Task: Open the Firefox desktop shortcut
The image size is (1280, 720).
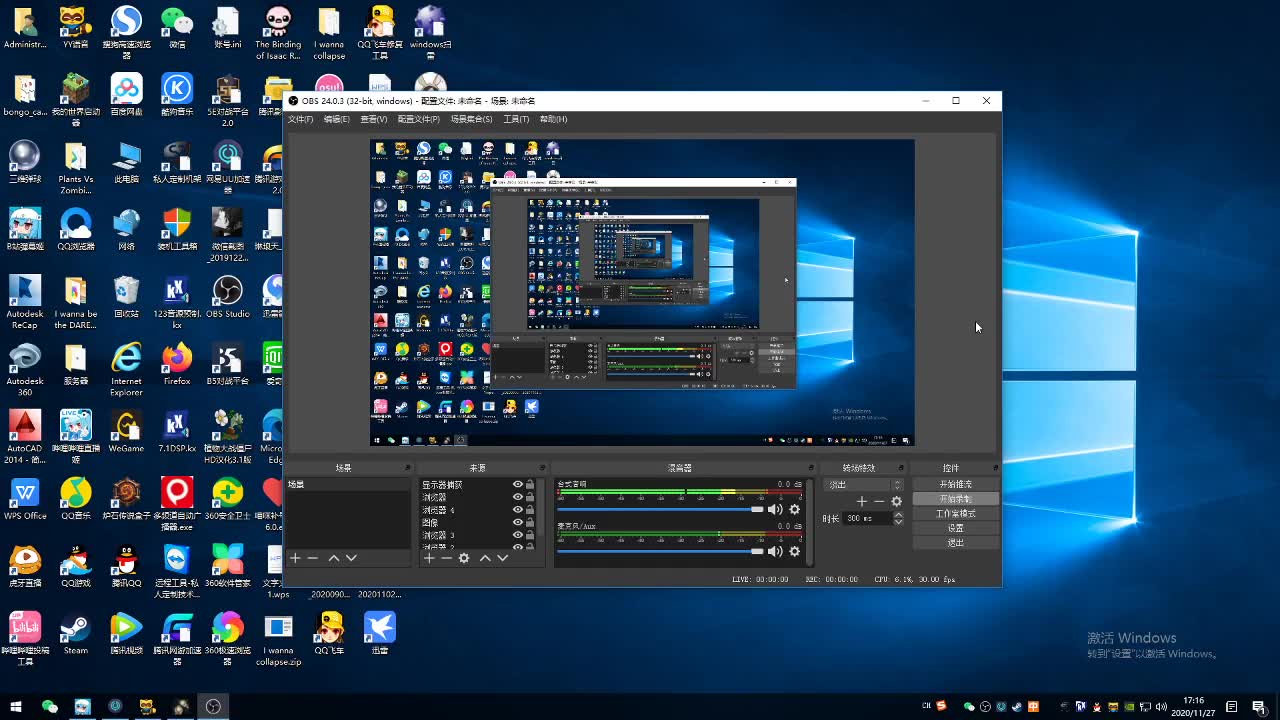Action: pyautogui.click(x=177, y=364)
